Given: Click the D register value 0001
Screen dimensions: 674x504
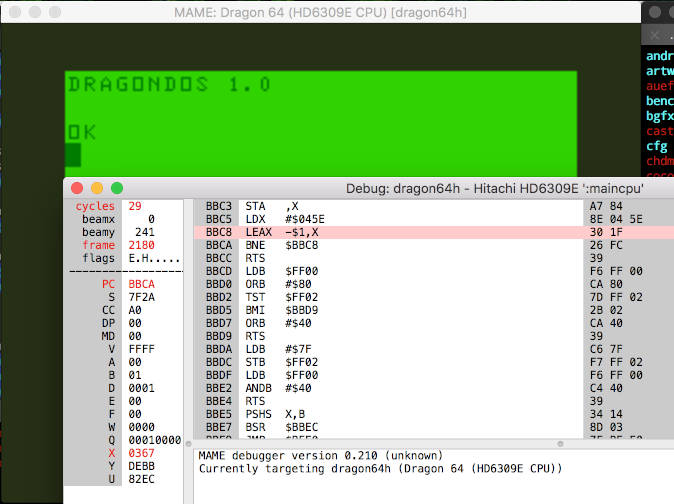Looking at the screenshot, I should pos(141,388).
